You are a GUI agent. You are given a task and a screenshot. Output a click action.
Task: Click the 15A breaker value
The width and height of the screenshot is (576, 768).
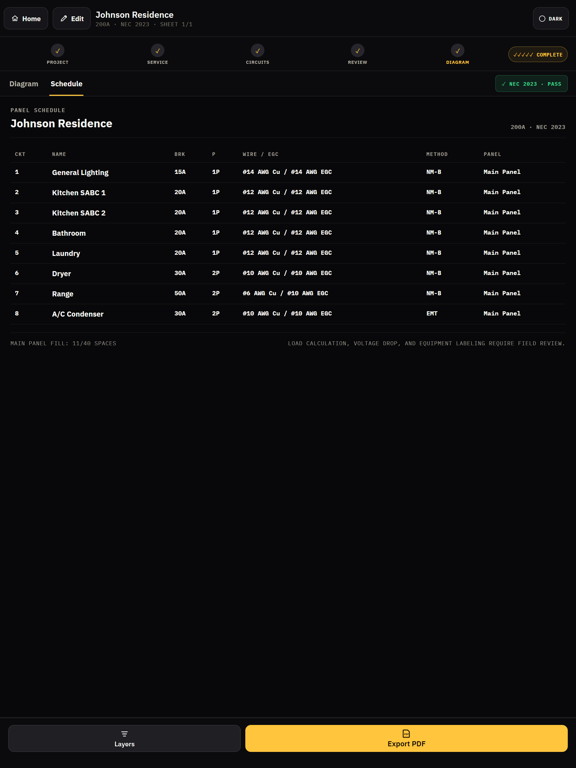[x=180, y=172]
